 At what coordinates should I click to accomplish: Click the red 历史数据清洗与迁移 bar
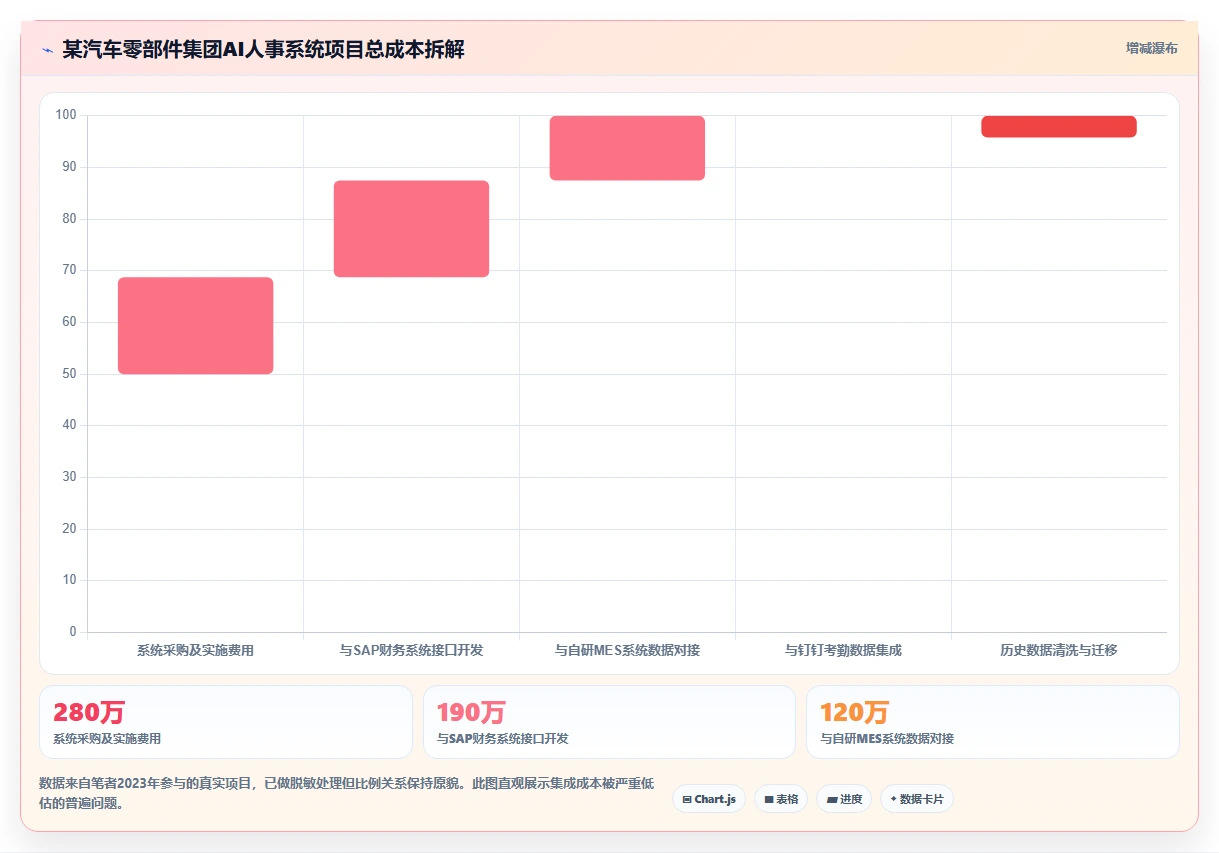1059,127
